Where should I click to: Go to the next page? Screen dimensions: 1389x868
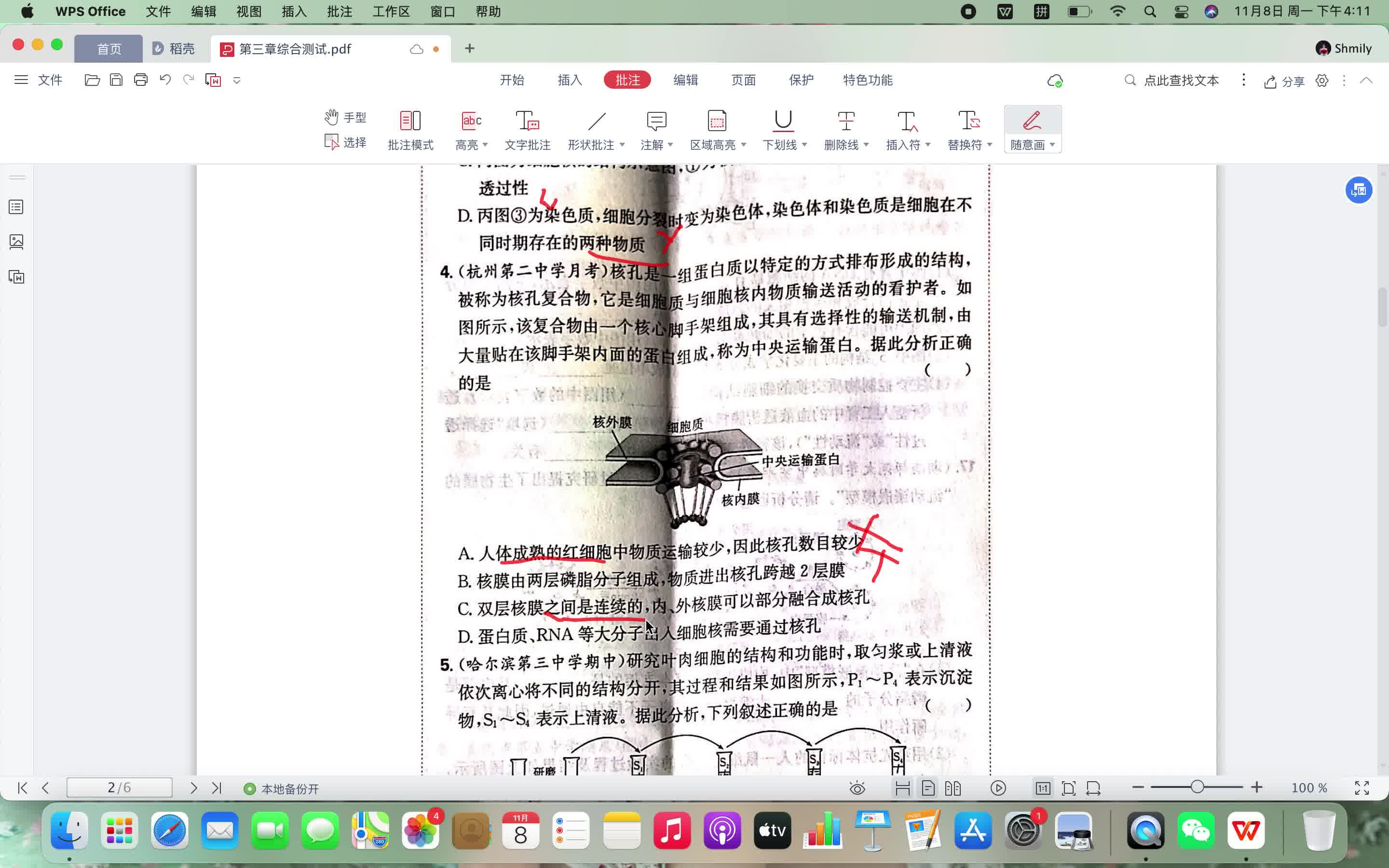click(x=193, y=787)
